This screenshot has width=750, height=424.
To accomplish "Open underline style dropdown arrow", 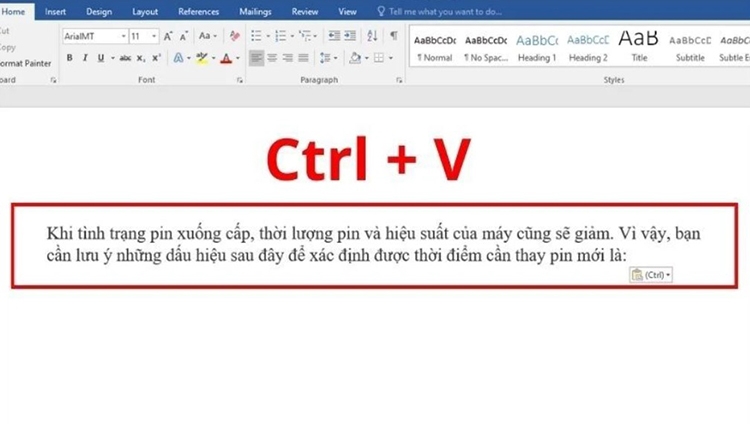I will tap(112, 58).
